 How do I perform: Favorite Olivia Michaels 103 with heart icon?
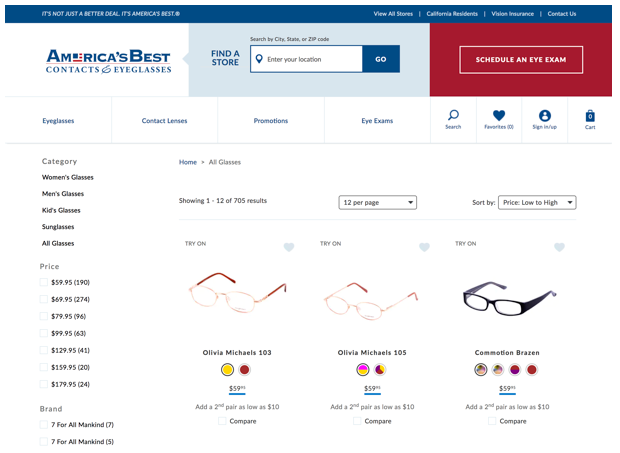[x=289, y=247]
